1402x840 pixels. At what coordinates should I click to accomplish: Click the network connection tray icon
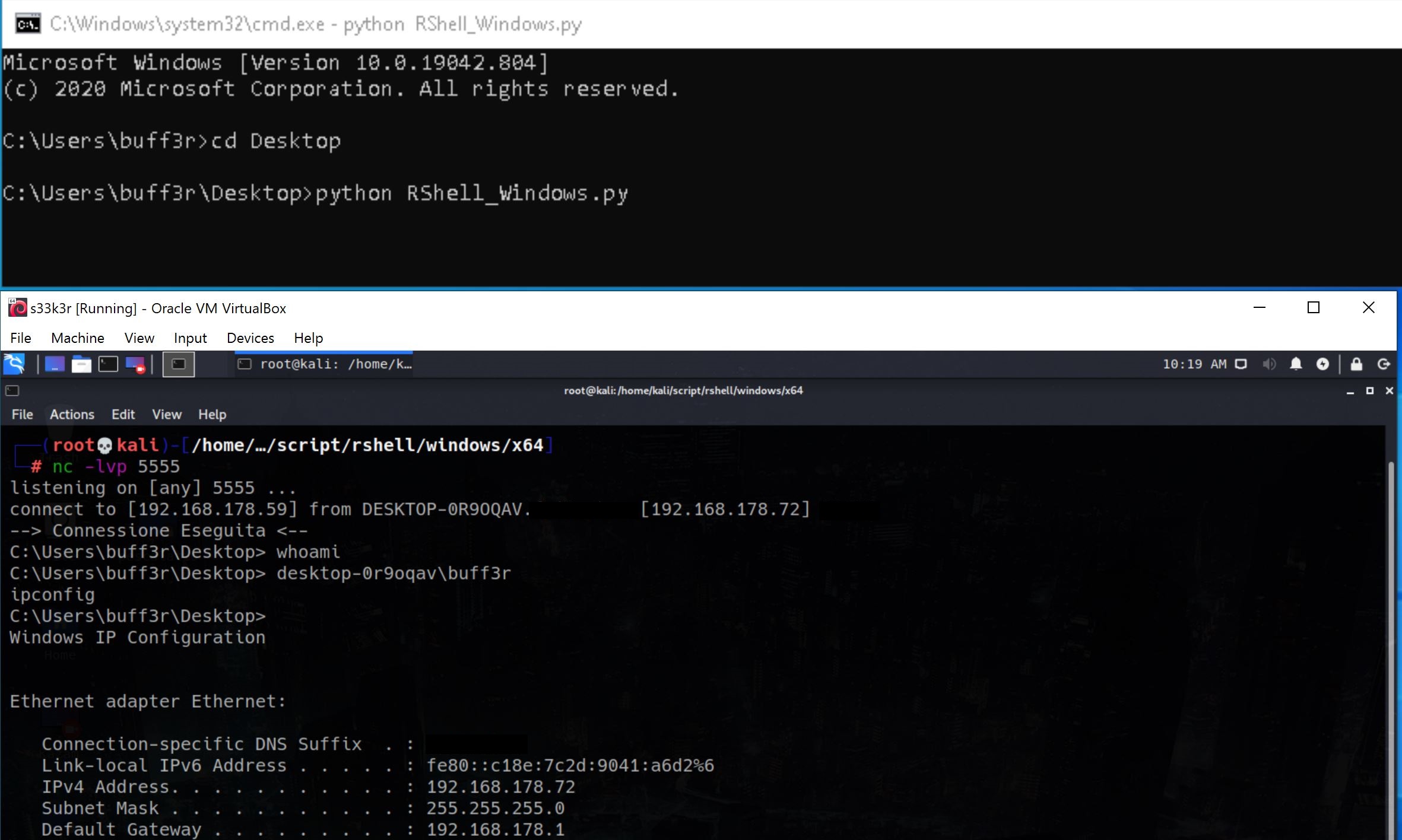pos(1241,364)
